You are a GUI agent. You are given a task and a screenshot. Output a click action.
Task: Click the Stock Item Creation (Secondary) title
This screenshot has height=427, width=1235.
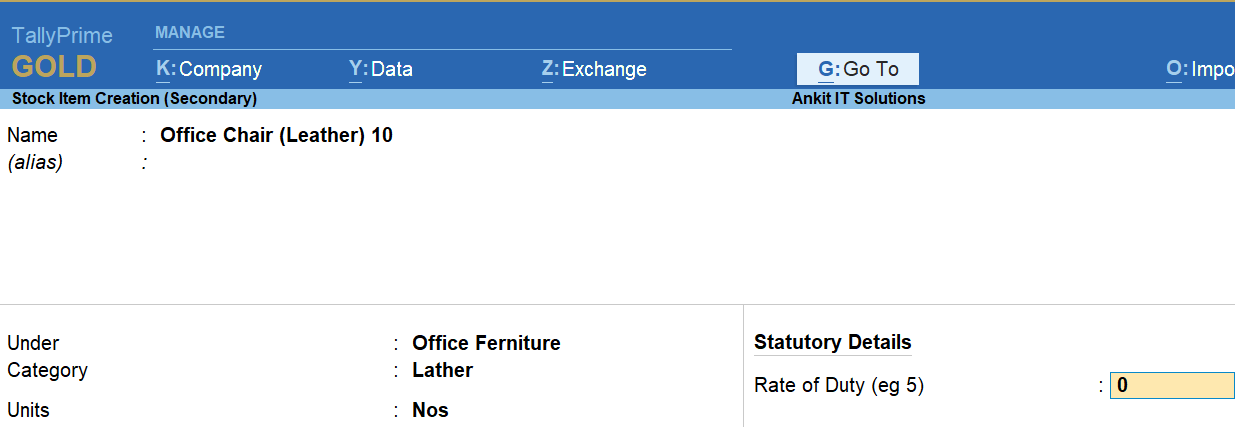pyautogui.click(x=134, y=98)
